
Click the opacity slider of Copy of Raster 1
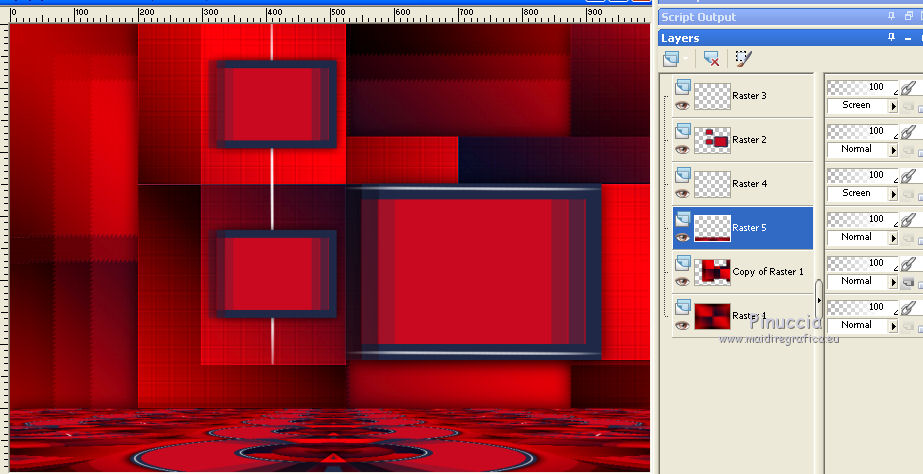click(862, 263)
